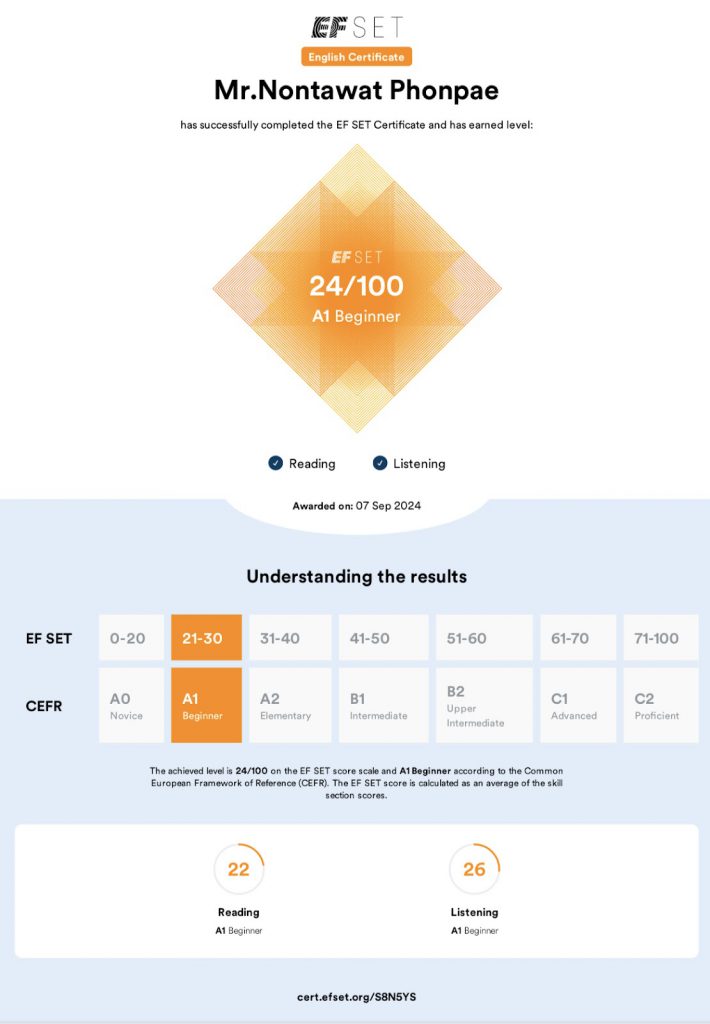Image resolution: width=710 pixels, height=1024 pixels.
Task: Click the diamond badge showing 24/100
Action: (356, 288)
